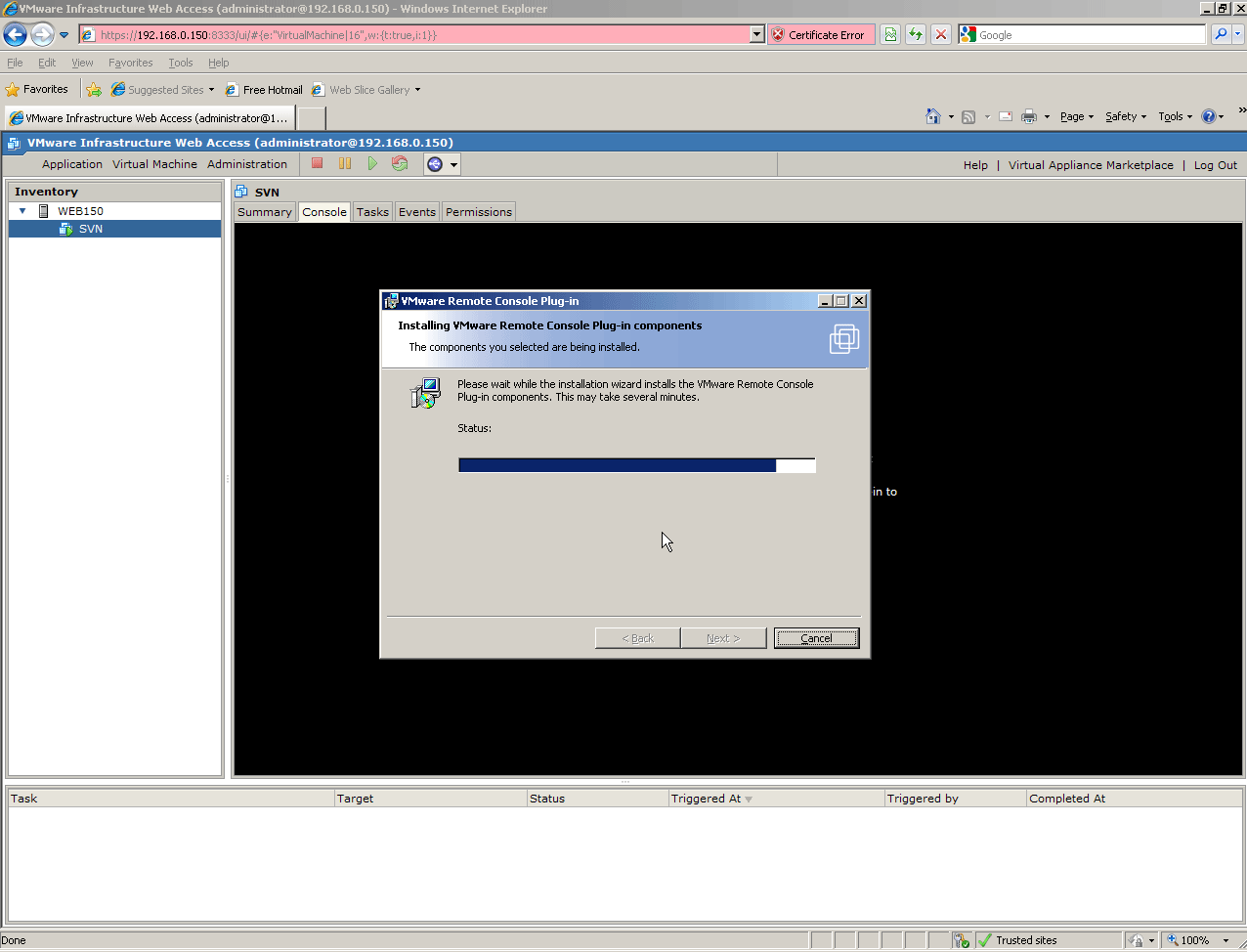Power on VM with green play icon

372,163
